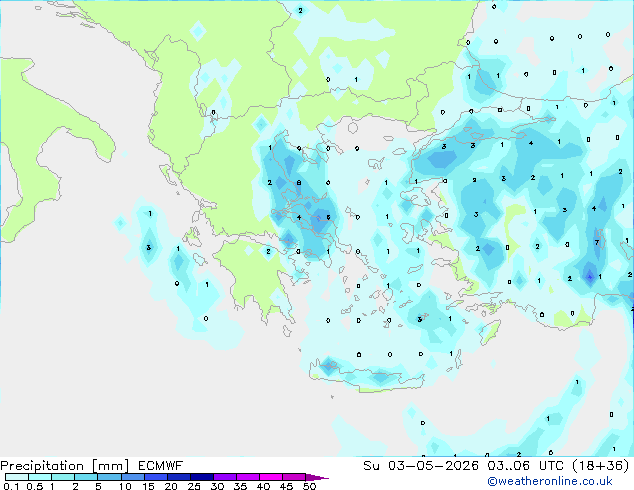
Task: Click the precipitation value "7" on the map
Action: pos(597,243)
